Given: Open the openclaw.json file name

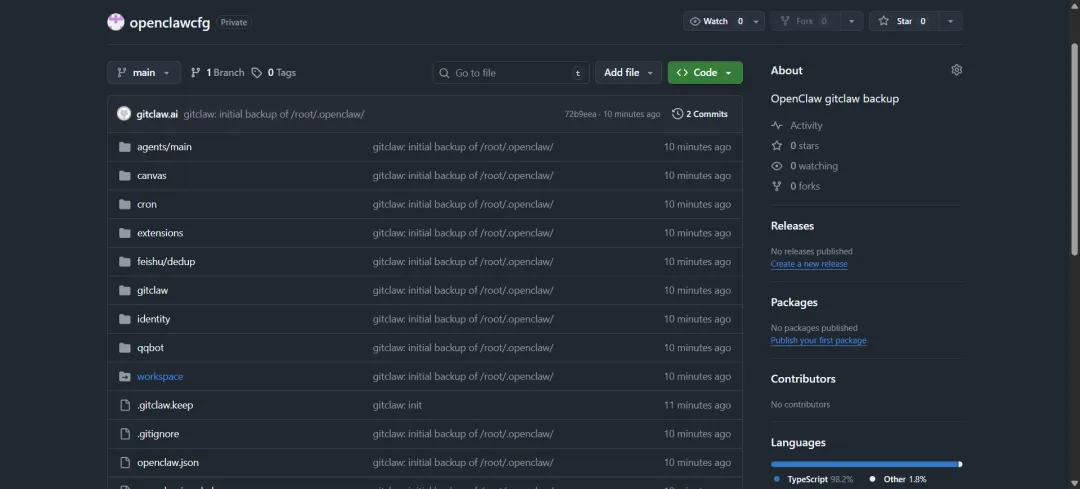Looking at the screenshot, I should [168, 463].
